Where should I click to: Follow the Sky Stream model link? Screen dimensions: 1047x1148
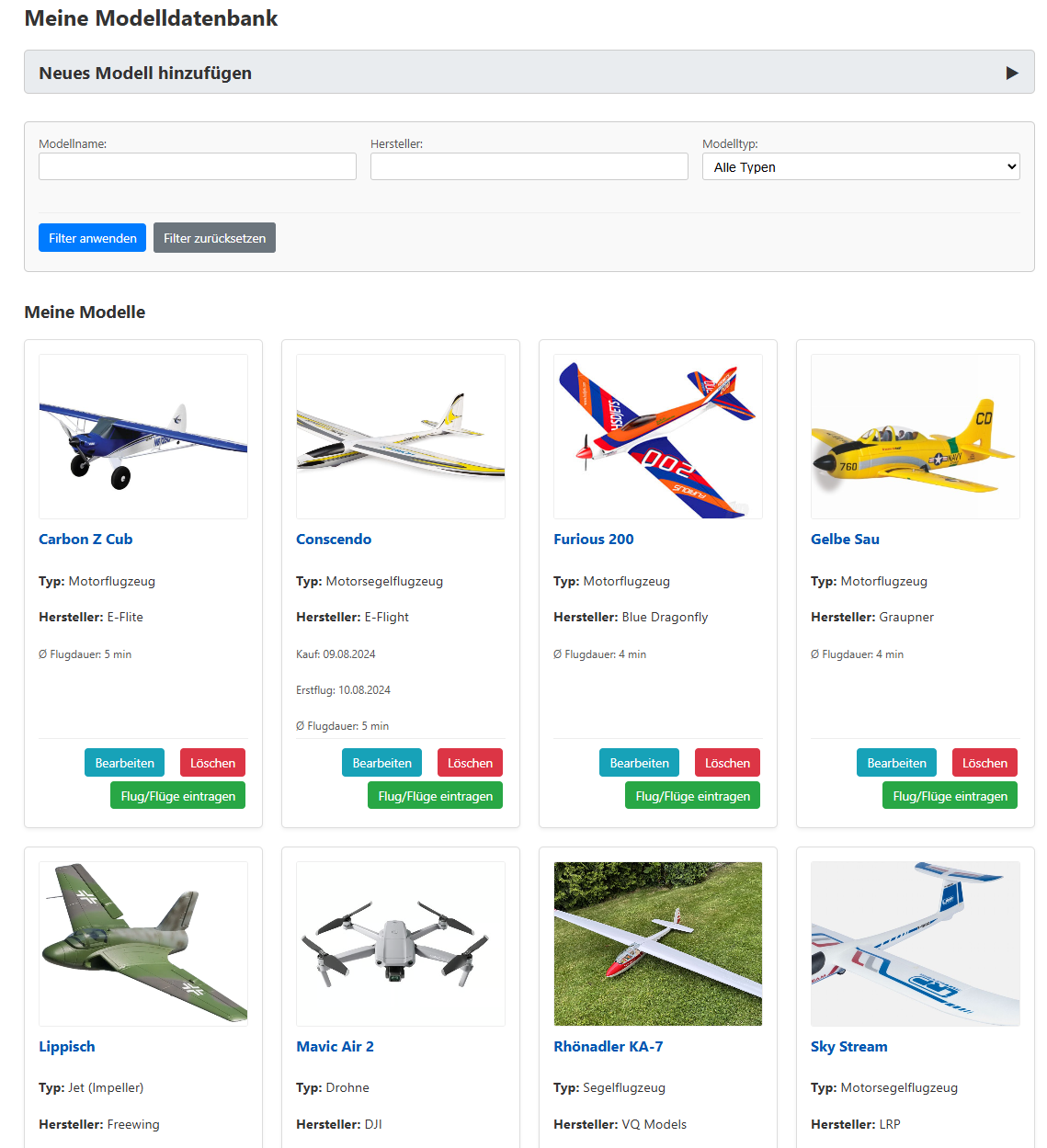tap(848, 1047)
